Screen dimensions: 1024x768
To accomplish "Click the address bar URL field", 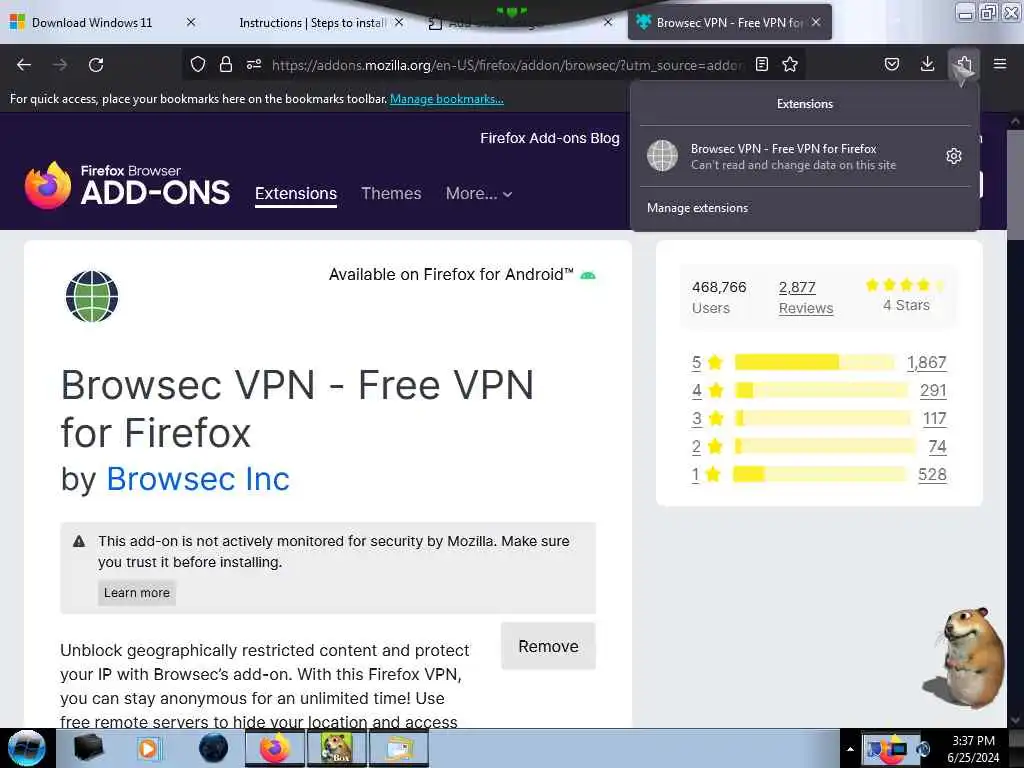I will [507, 65].
